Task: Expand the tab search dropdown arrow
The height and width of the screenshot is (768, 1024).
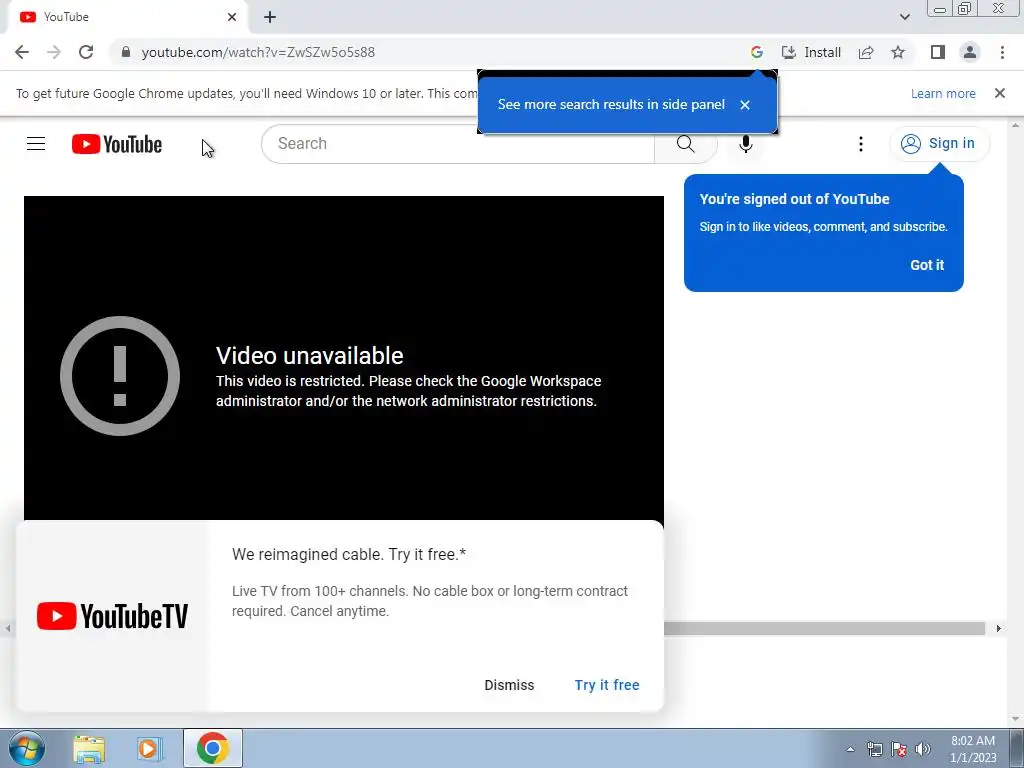Action: click(x=904, y=17)
